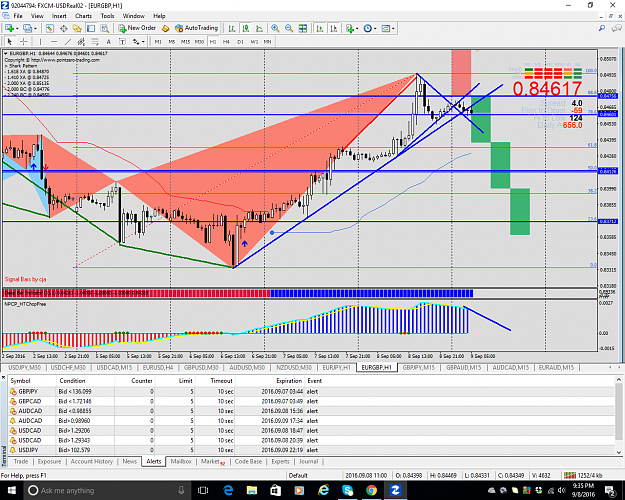Open the Tools menu
The image size is (625, 500).
(x=107, y=16)
